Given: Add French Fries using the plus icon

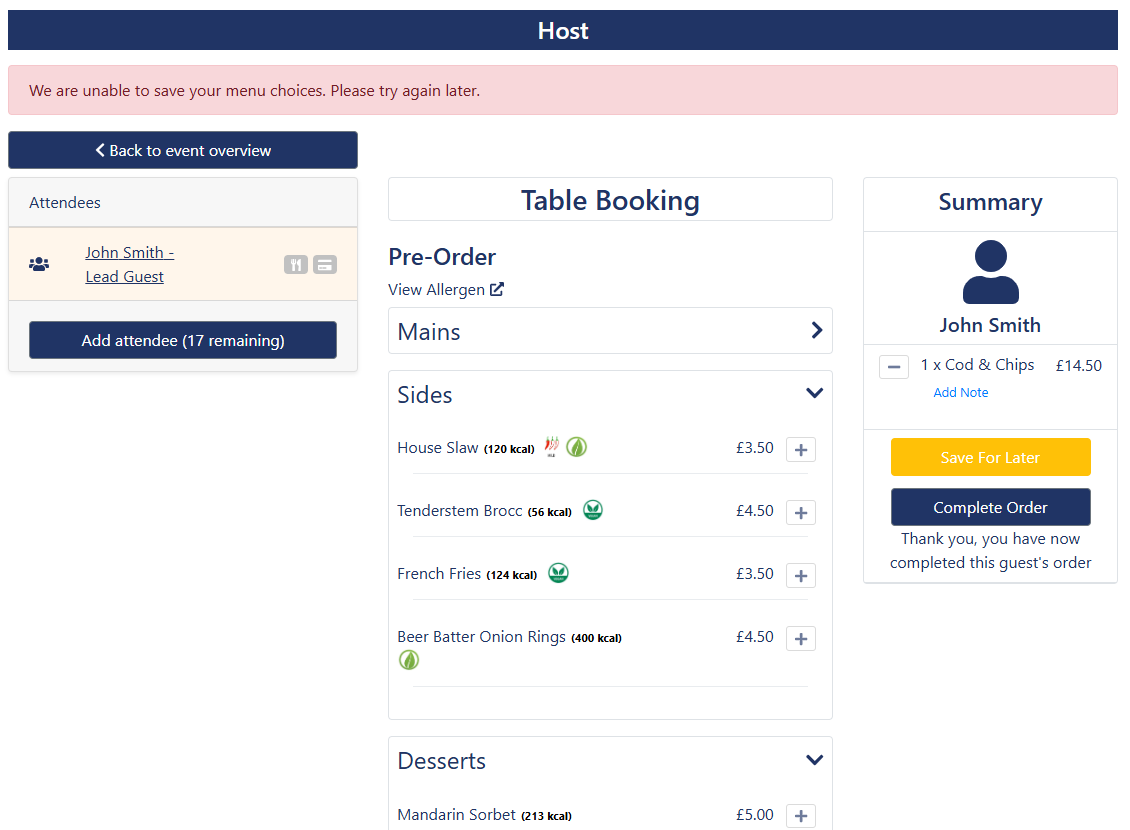Looking at the screenshot, I should 800,576.
